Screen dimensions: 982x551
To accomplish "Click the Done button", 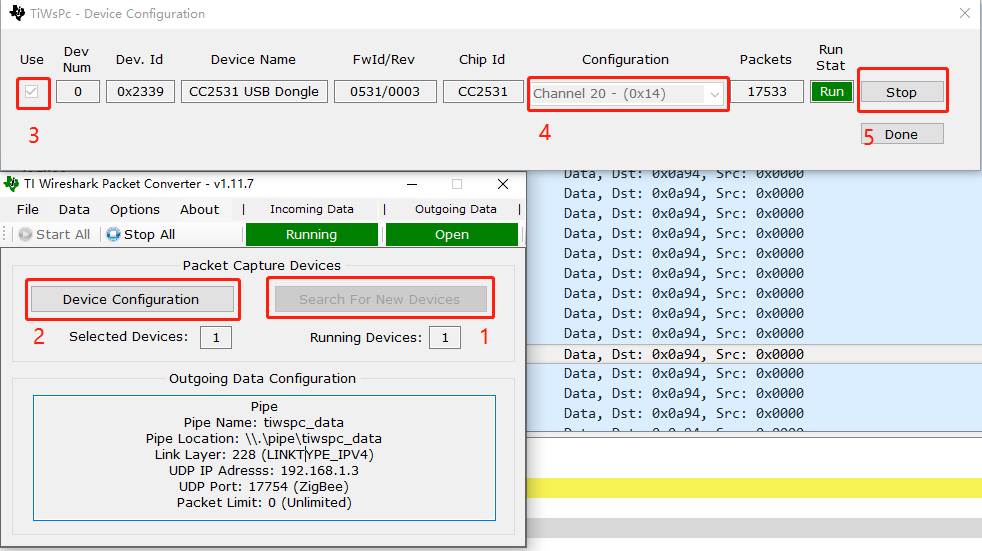I will [902, 134].
